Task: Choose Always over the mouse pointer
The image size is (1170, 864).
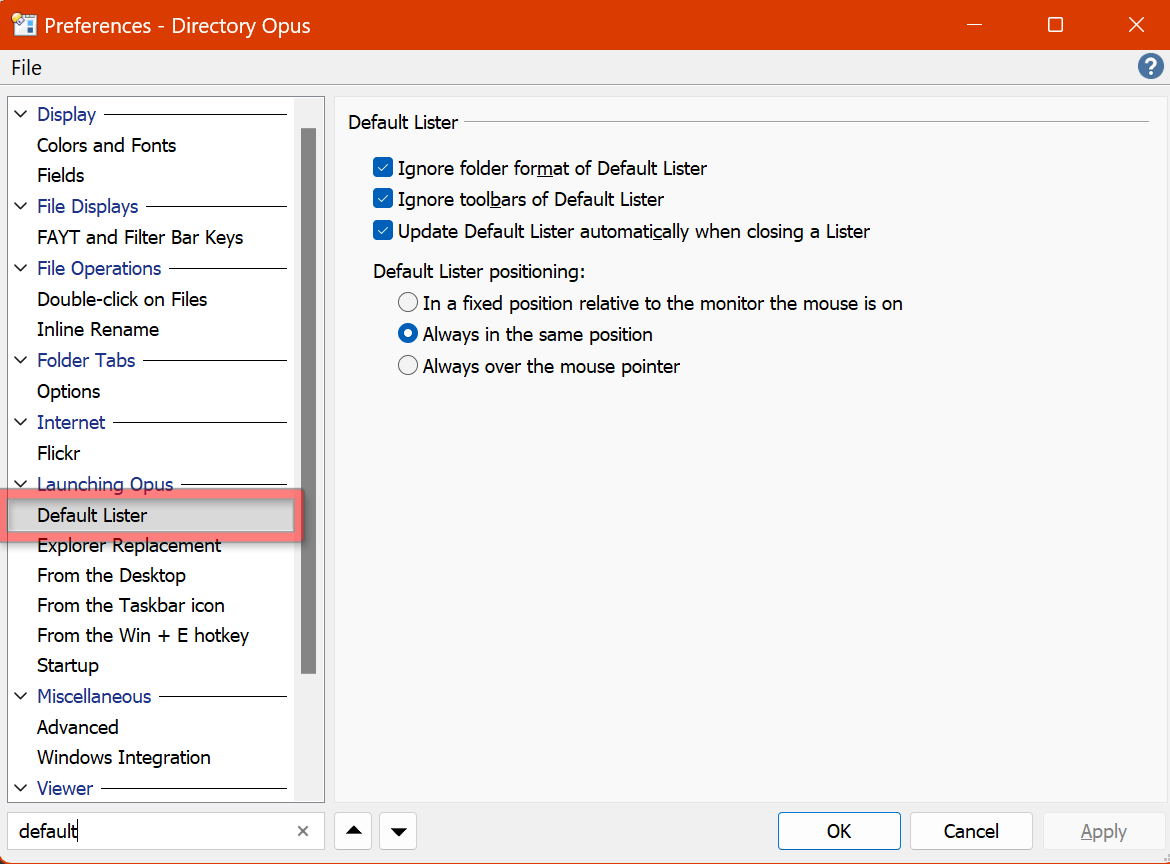Action: pyautogui.click(x=407, y=366)
